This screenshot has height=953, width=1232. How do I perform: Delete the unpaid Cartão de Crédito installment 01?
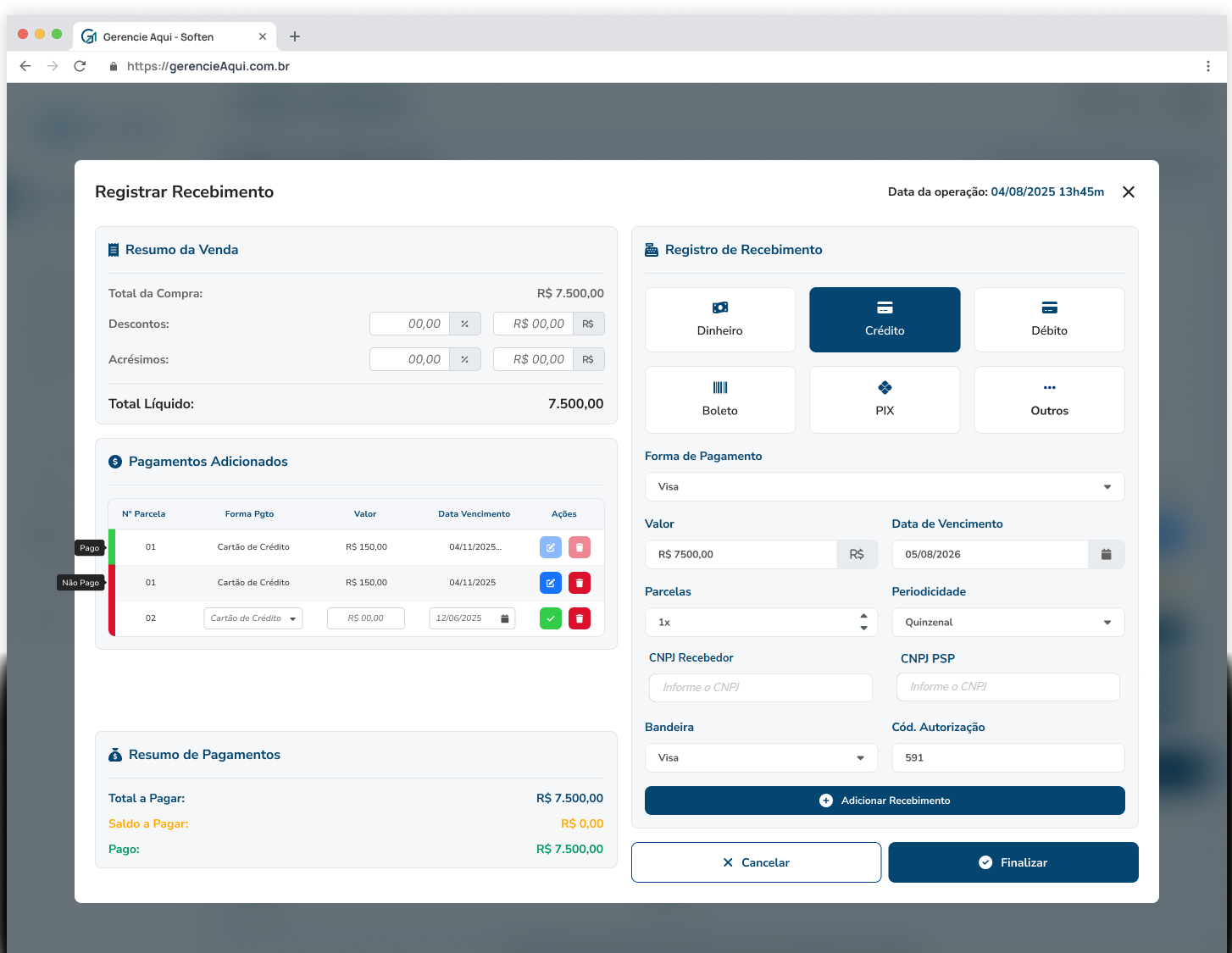tap(580, 583)
